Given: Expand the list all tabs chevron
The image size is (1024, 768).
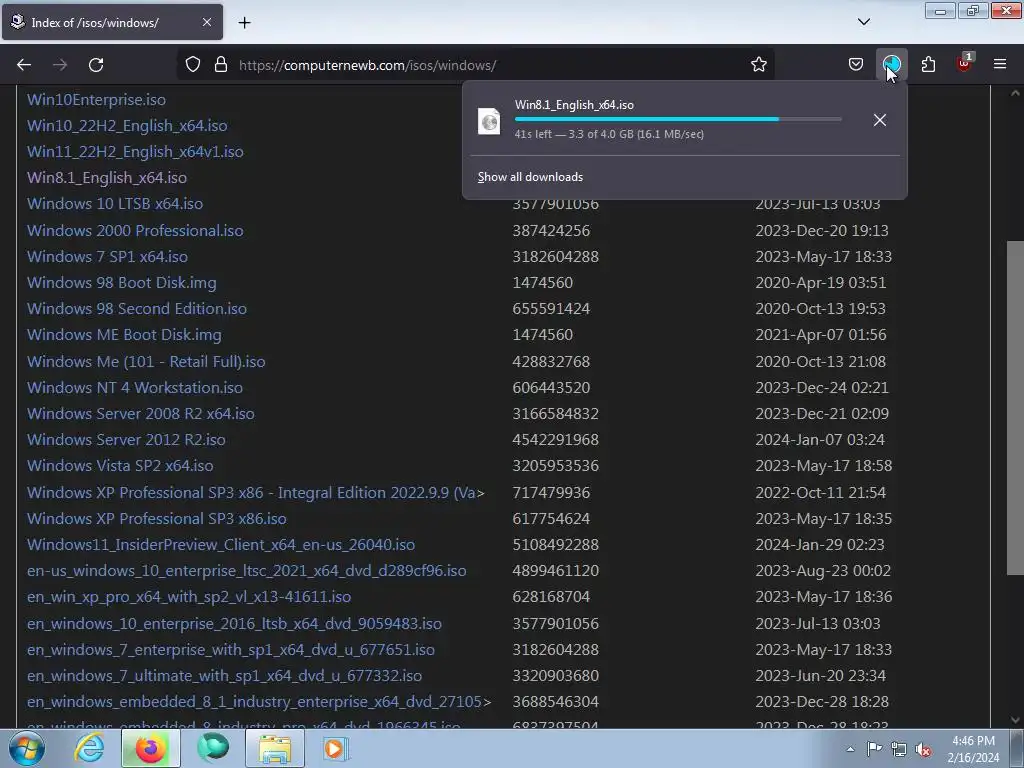Looking at the screenshot, I should pos(863,22).
